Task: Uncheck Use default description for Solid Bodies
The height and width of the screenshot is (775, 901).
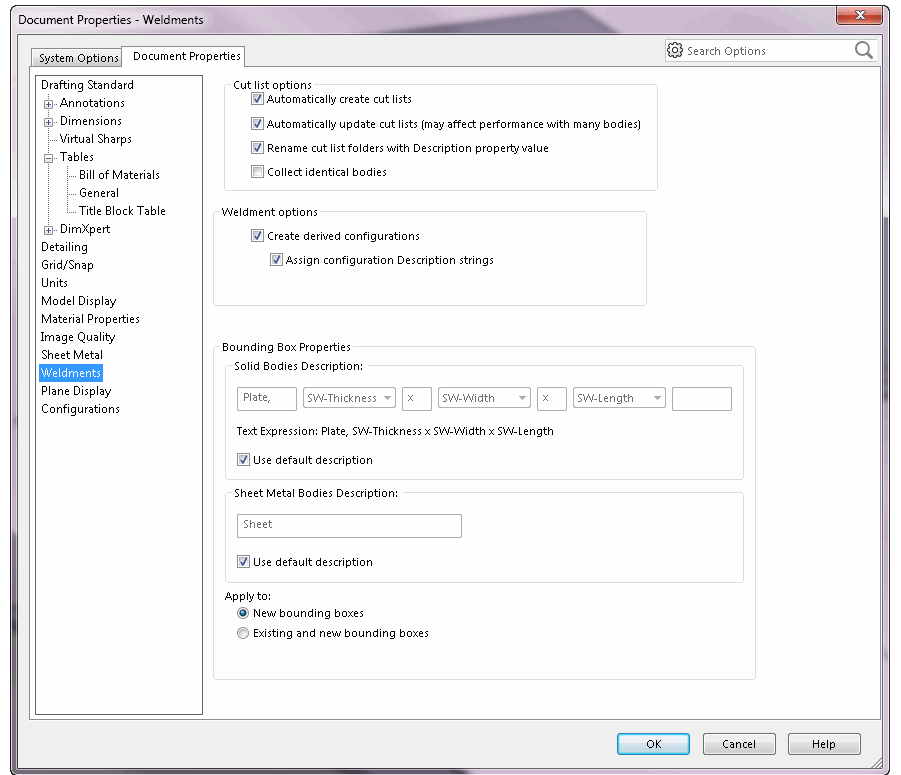Action: tap(244, 460)
